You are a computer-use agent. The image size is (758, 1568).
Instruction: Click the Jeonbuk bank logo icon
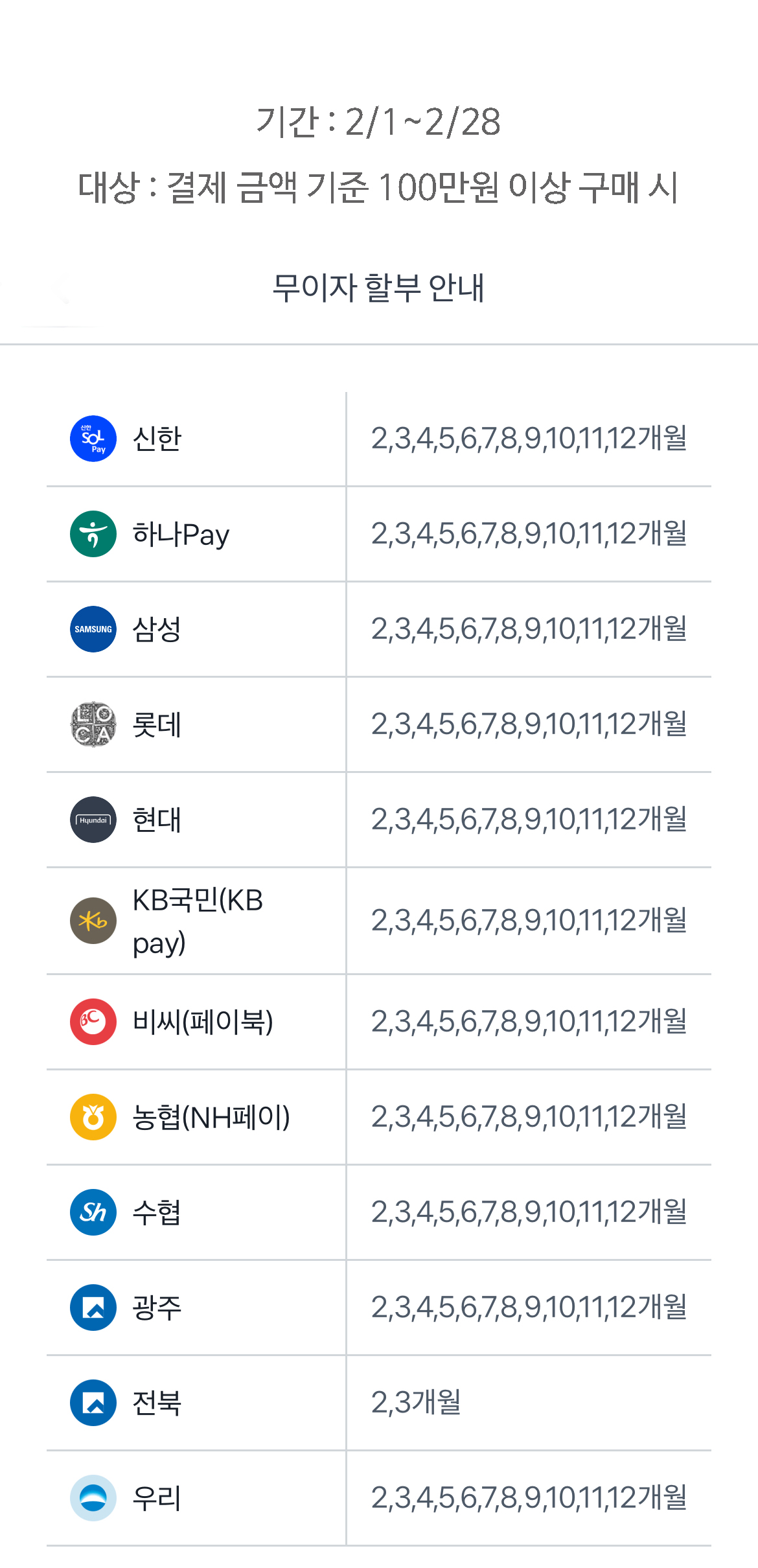click(x=93, y=1403)
